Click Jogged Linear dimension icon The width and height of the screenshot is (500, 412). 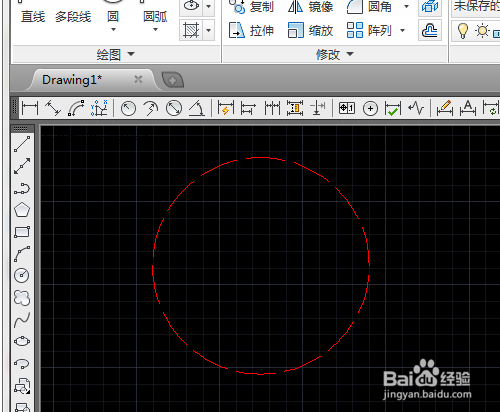click(x=416, y=108)
